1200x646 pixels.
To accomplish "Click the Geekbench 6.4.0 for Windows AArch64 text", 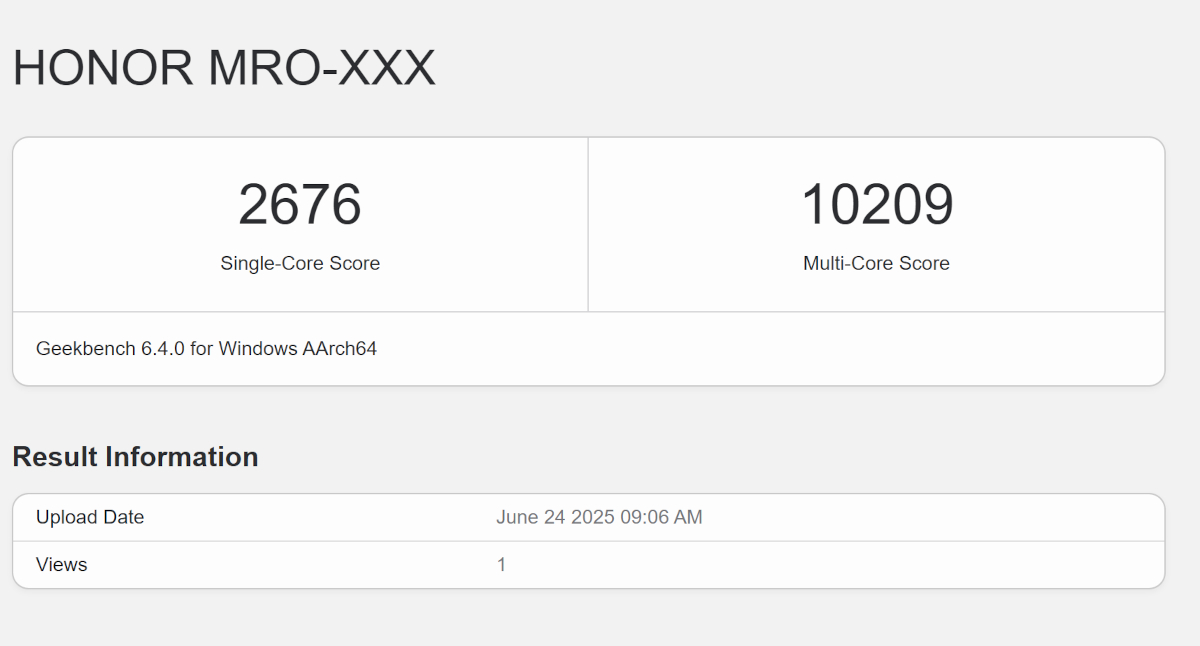I will pyautogui.click(x=206, y=349).
